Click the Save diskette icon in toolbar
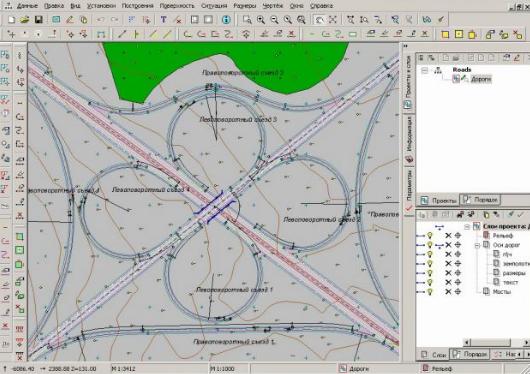The image size is (530, 374). 39,20
